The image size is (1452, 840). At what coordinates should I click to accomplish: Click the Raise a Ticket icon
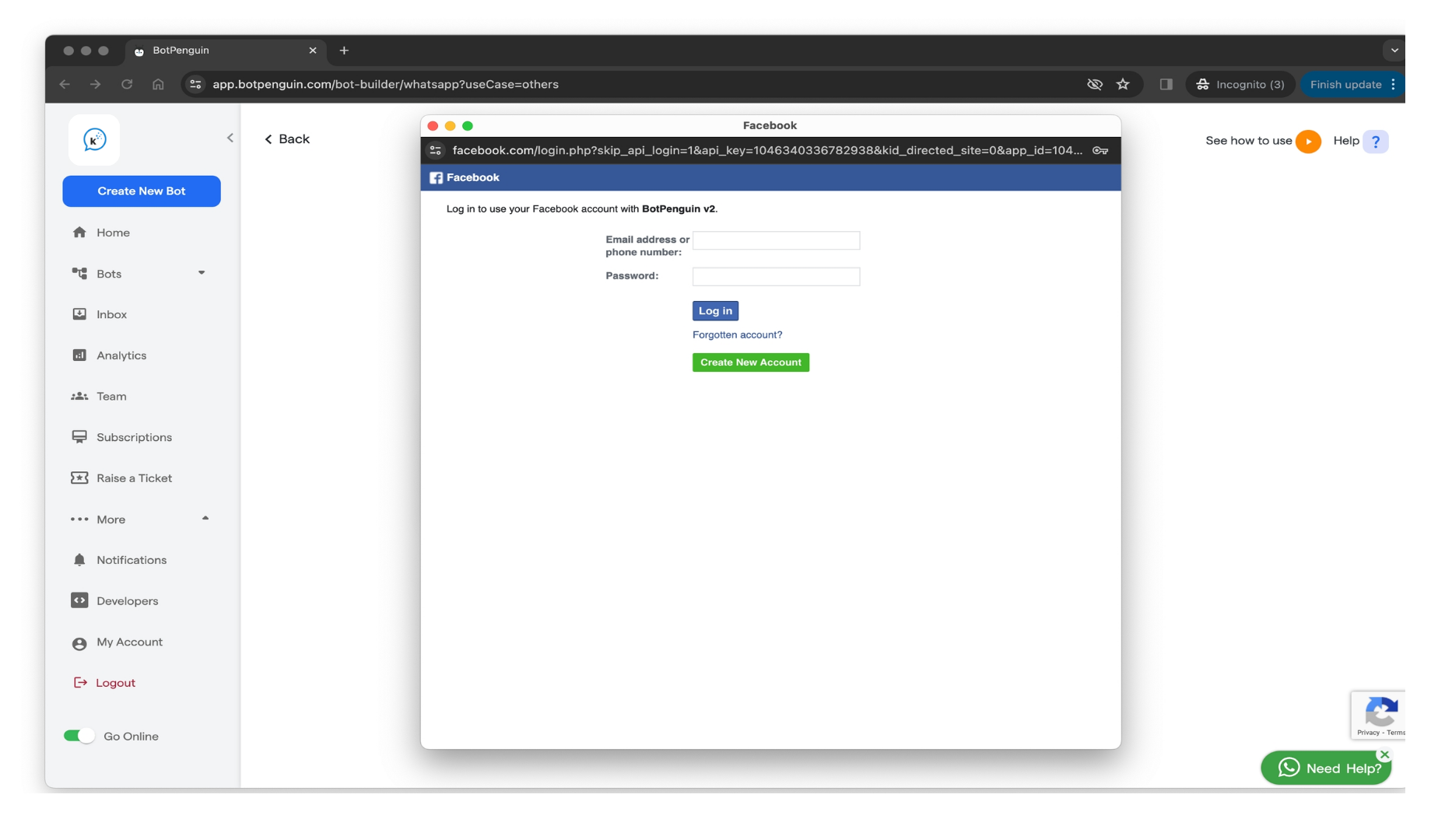[79, 478]
